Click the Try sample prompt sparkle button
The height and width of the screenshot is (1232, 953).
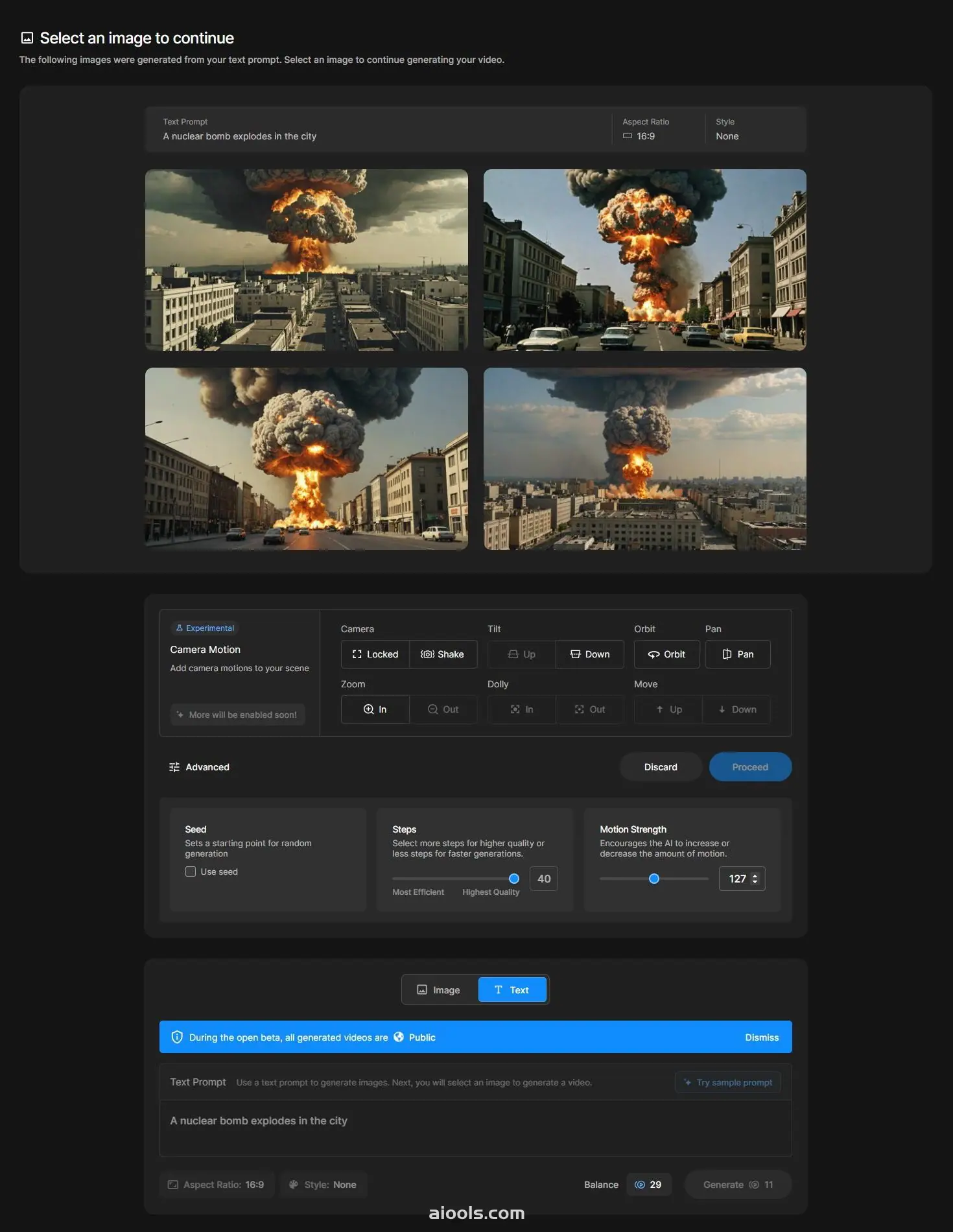(x=727, y=1082)
